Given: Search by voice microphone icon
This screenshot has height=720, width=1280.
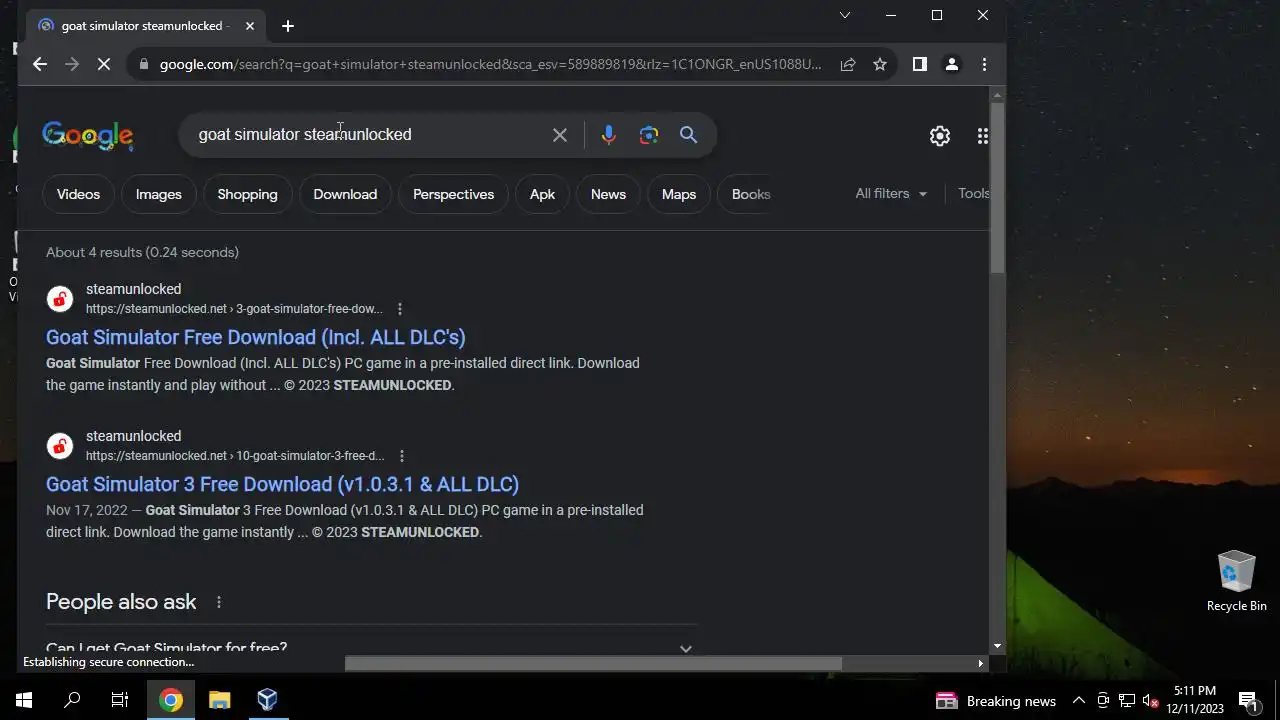Looking at the screenshot, I should coord(608,135).
